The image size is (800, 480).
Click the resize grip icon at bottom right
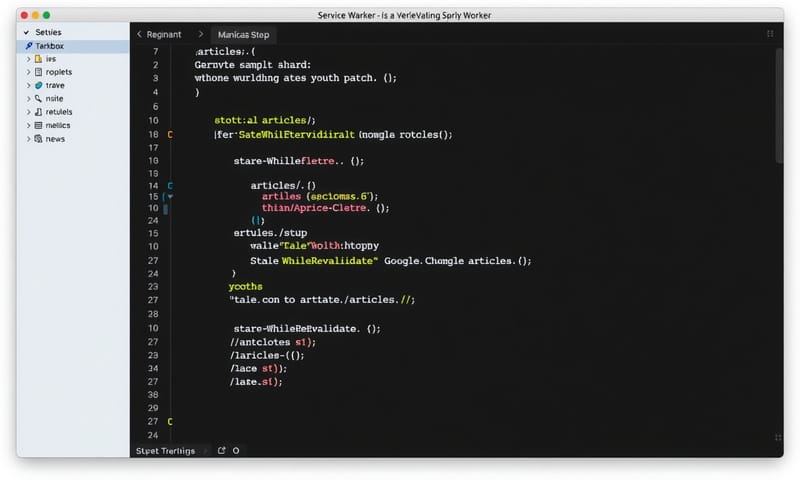(778, 438)
